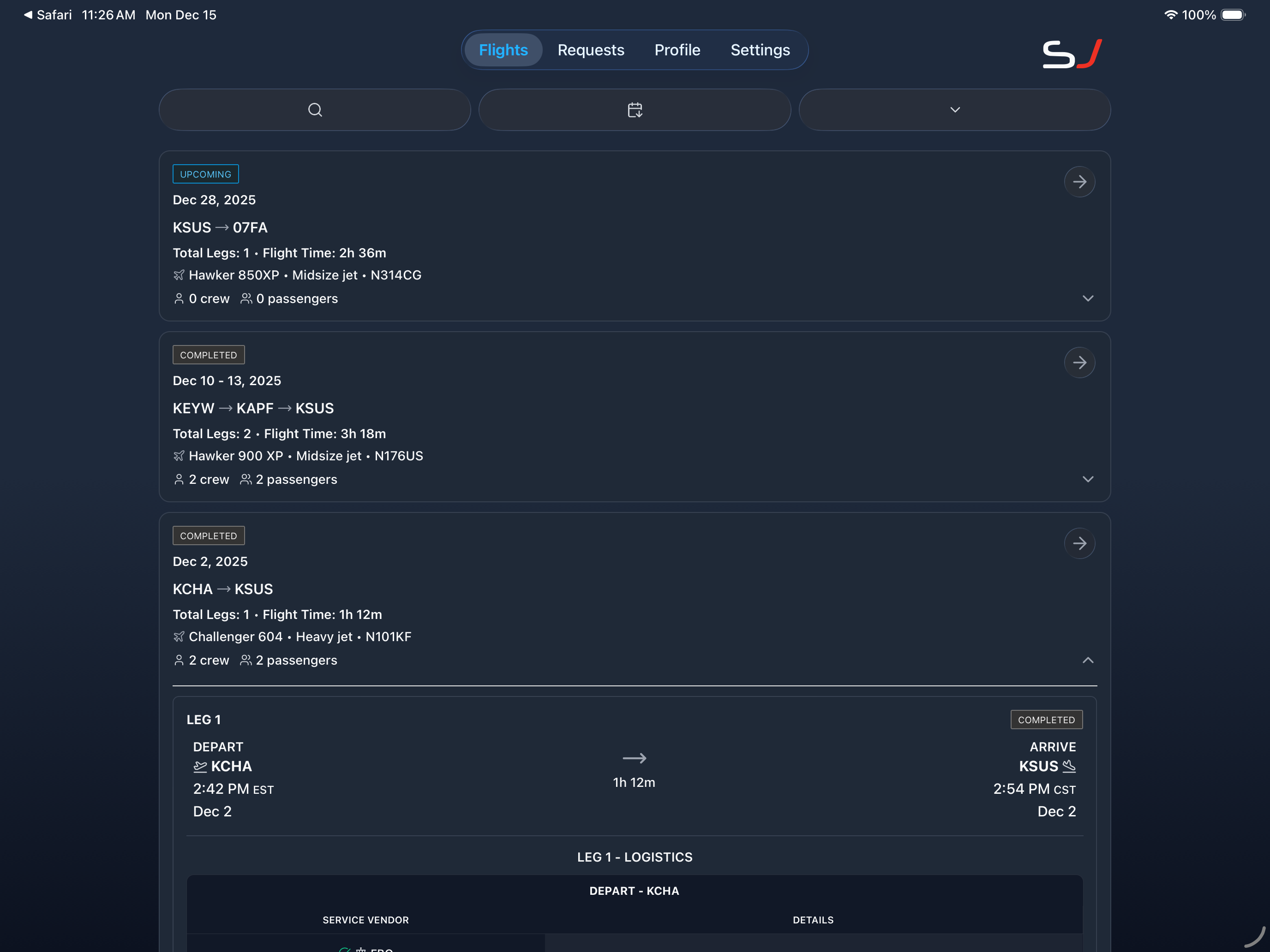The height and width of the screenshot is (952, 1270).
Task: Click the SERVICE VENDOR column header
Action: click(x=366, y=921)
